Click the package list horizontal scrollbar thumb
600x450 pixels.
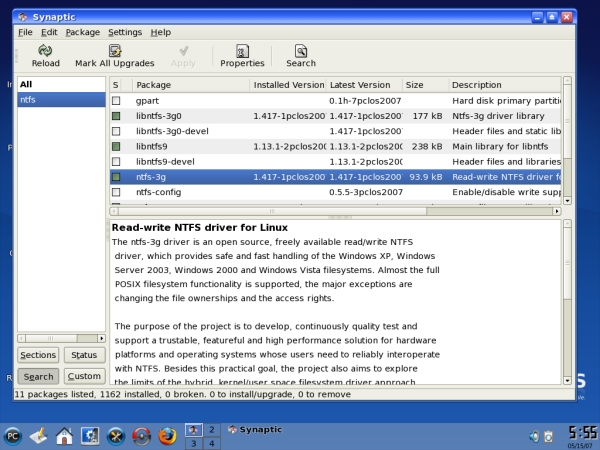(x=272, y=211)
